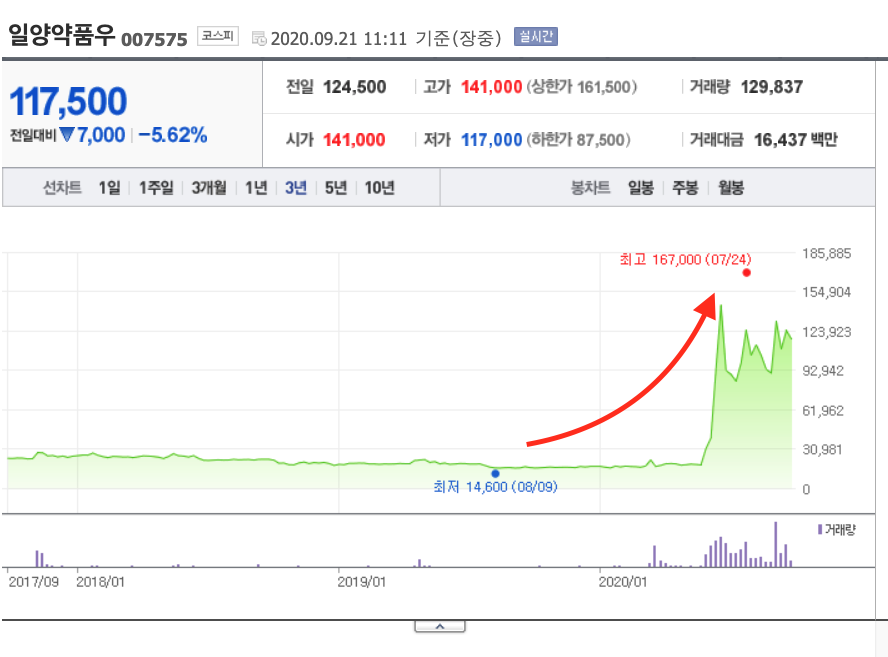
Task: Open the 일봉 candlestick chart
Action: (x=641, y=187)
